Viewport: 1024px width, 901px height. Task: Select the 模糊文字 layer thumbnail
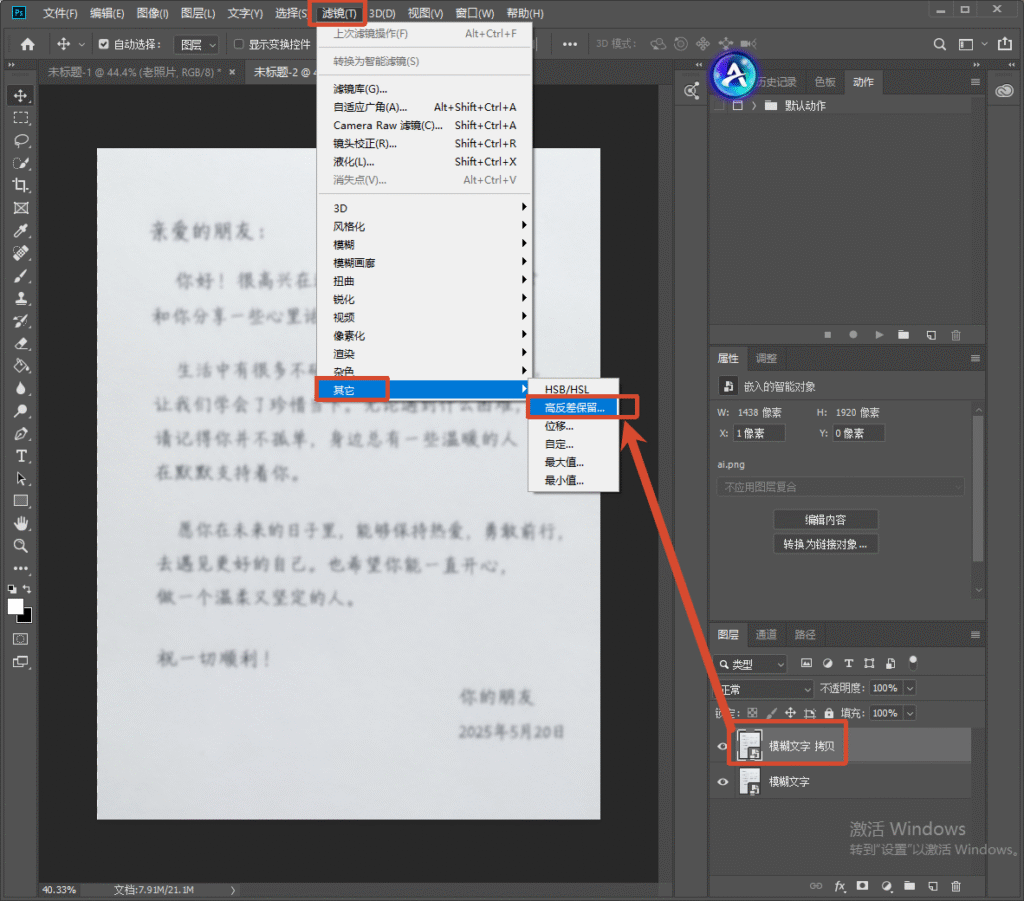tap(750, 782)
